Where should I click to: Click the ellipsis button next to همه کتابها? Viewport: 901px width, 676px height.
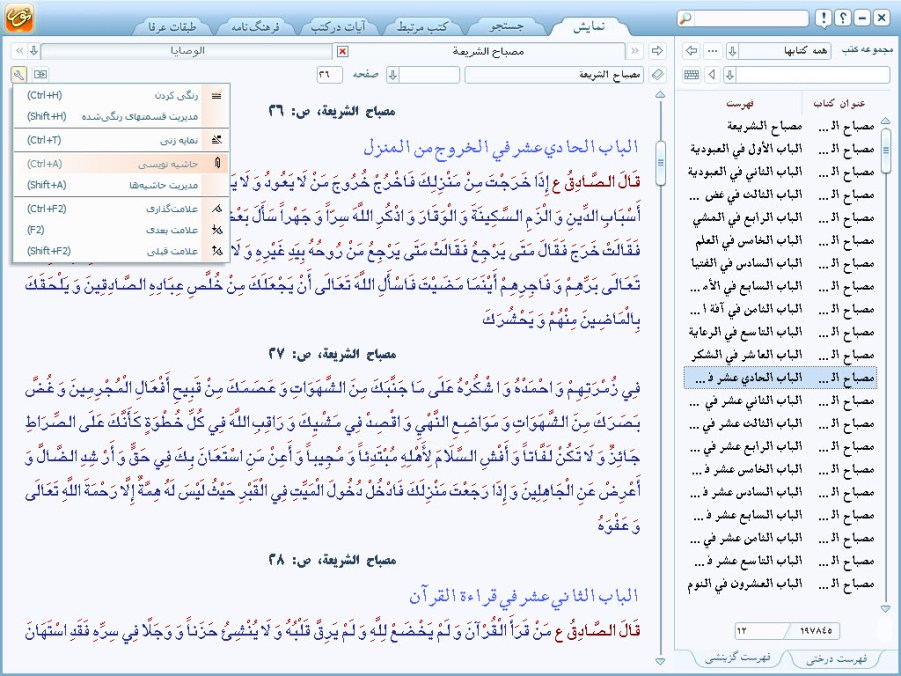coord(713,51)
